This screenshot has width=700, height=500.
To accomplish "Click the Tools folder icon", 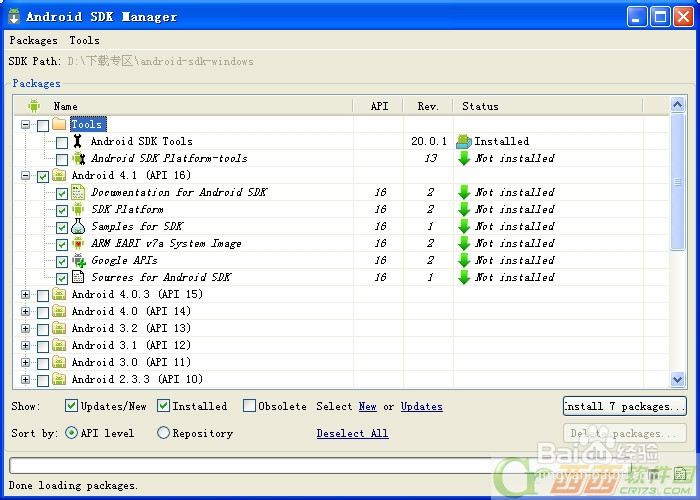I will click(59, 124).
